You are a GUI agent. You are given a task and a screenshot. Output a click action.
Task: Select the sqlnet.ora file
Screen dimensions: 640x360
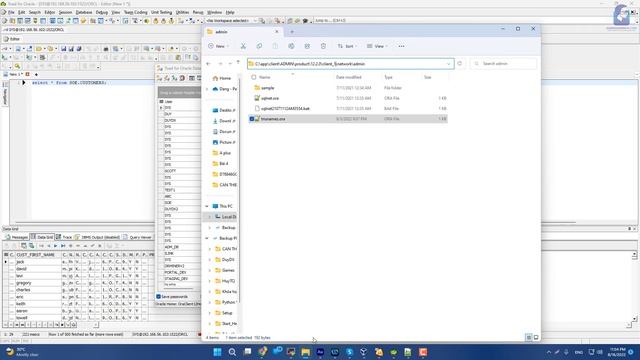coord(270,98)
